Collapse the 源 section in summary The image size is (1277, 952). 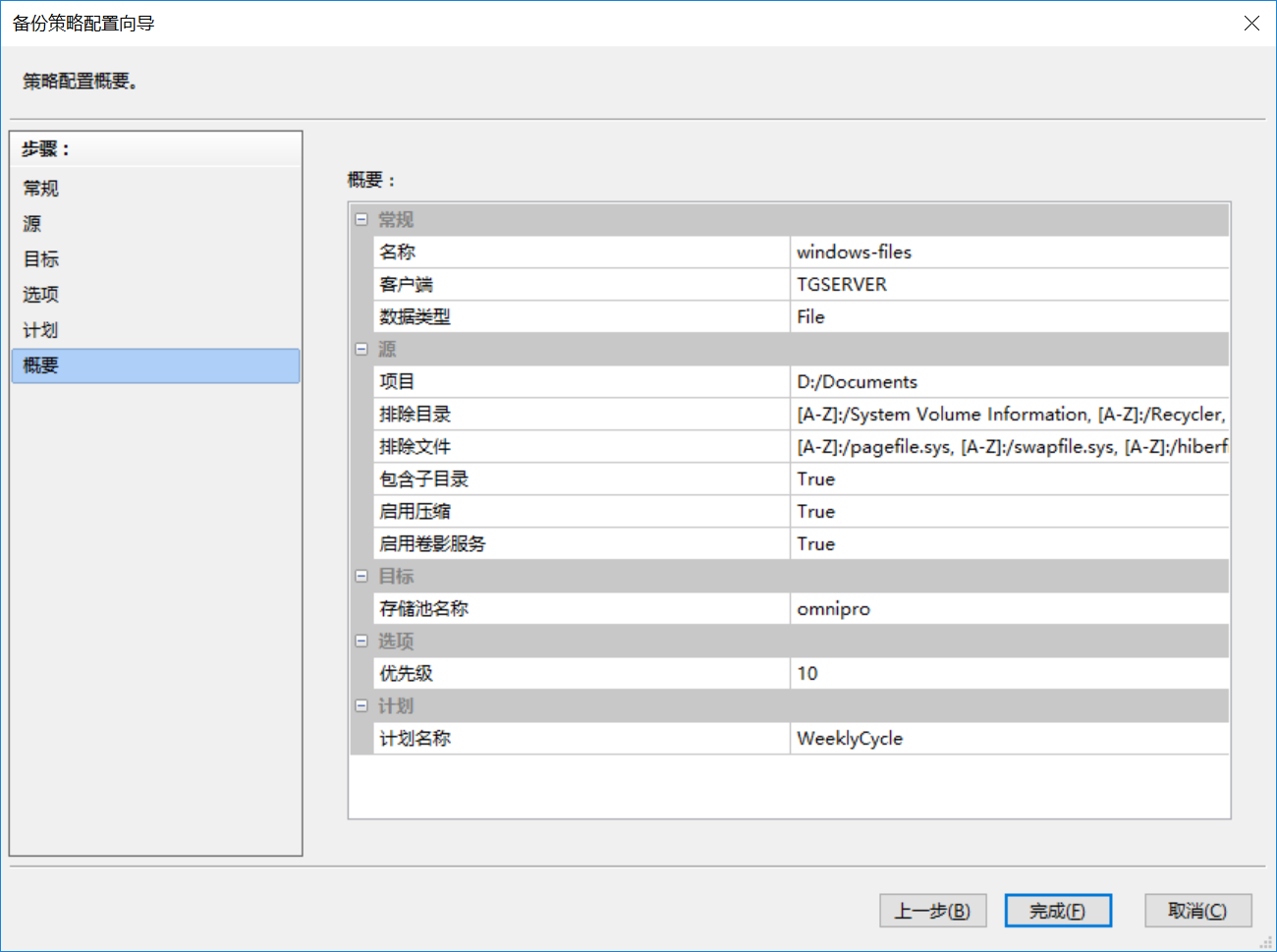click(x=361, y=349)
